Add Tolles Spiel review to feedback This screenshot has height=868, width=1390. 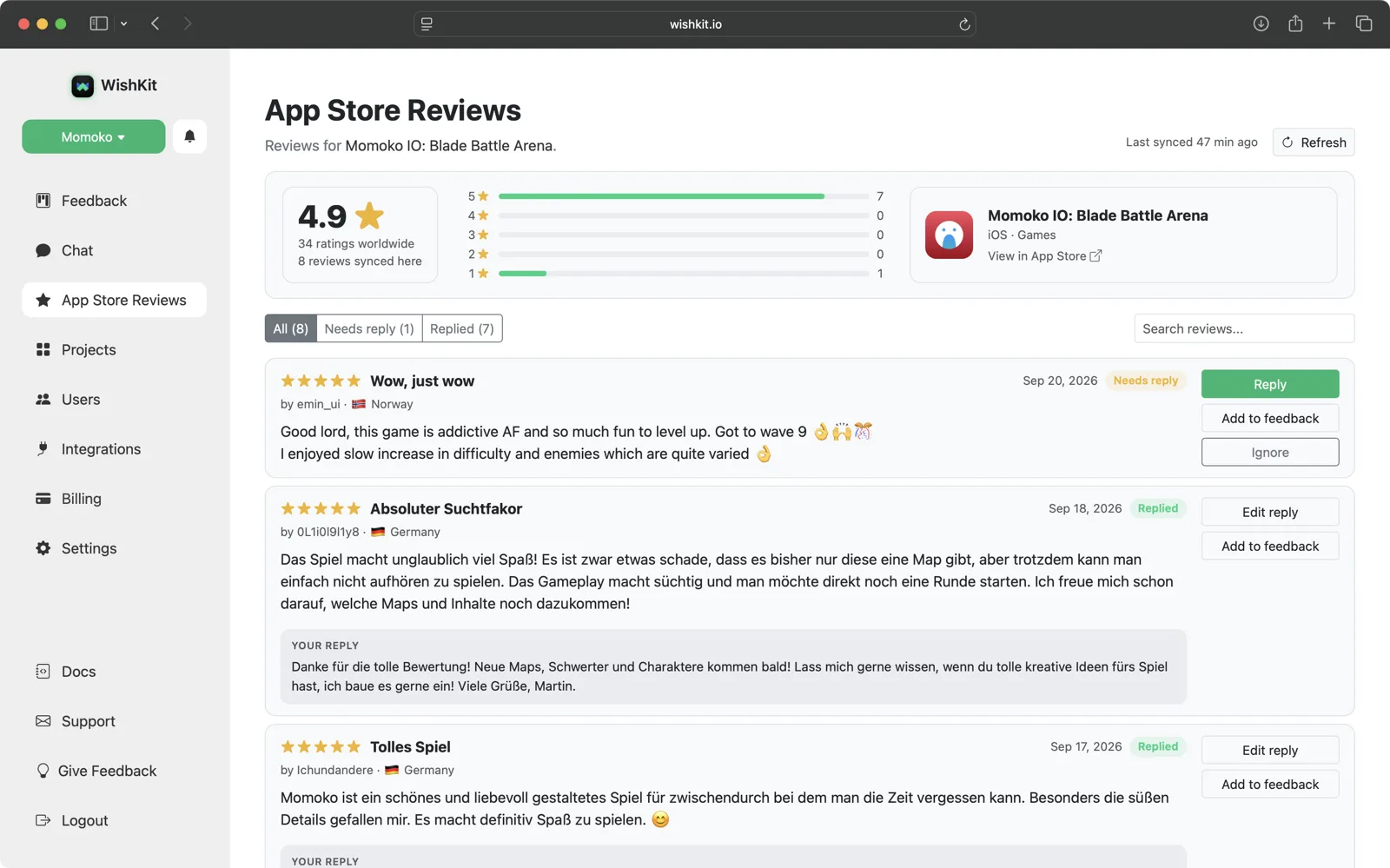(x=1270, y=784)
